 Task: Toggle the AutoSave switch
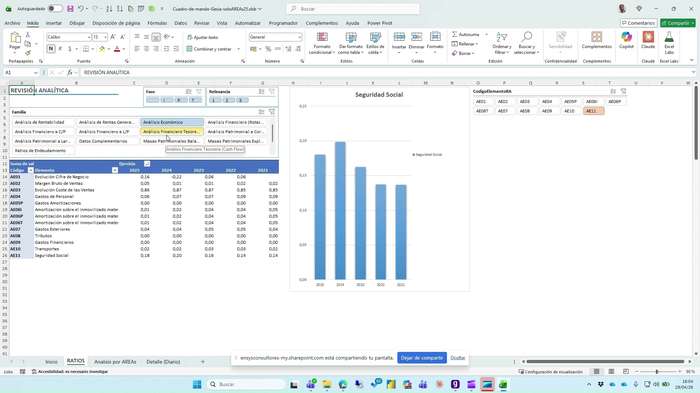click(x=55, y=8)
